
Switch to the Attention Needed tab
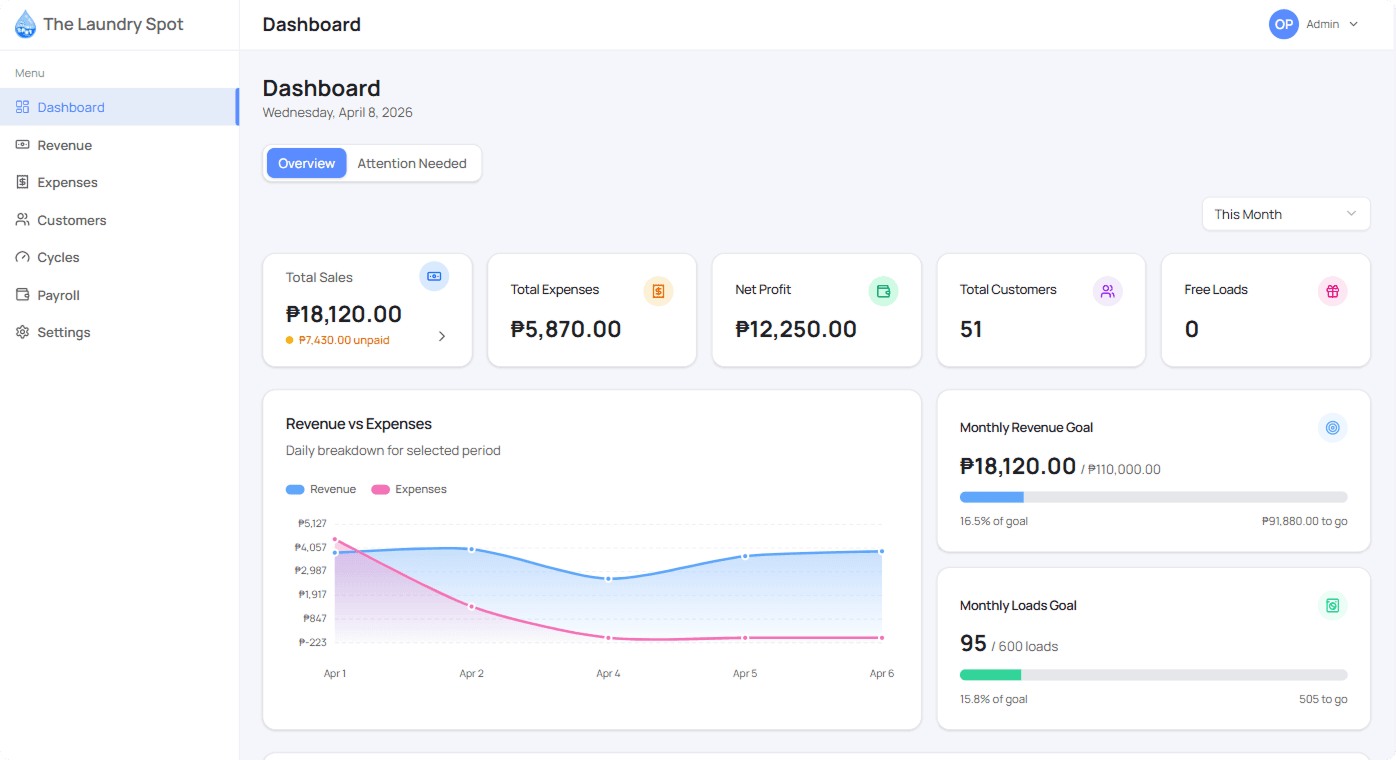point(412,163)
